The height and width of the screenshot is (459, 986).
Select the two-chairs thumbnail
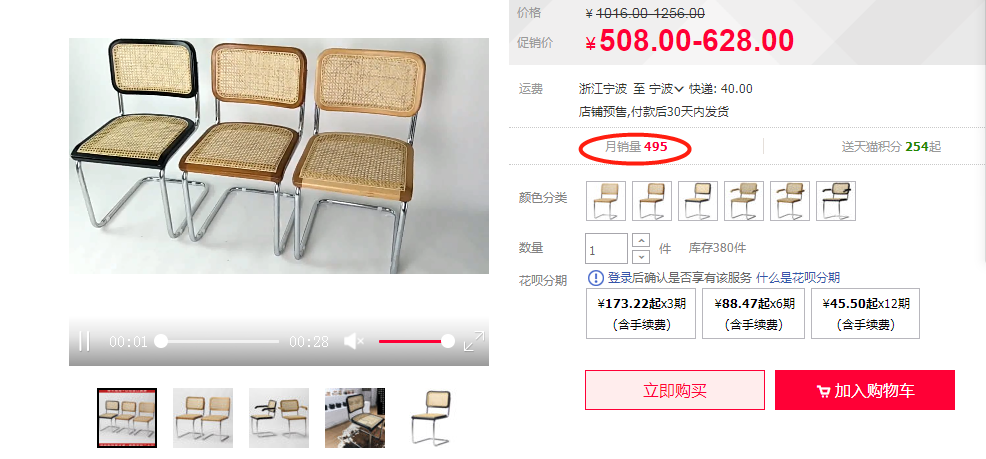203,418
